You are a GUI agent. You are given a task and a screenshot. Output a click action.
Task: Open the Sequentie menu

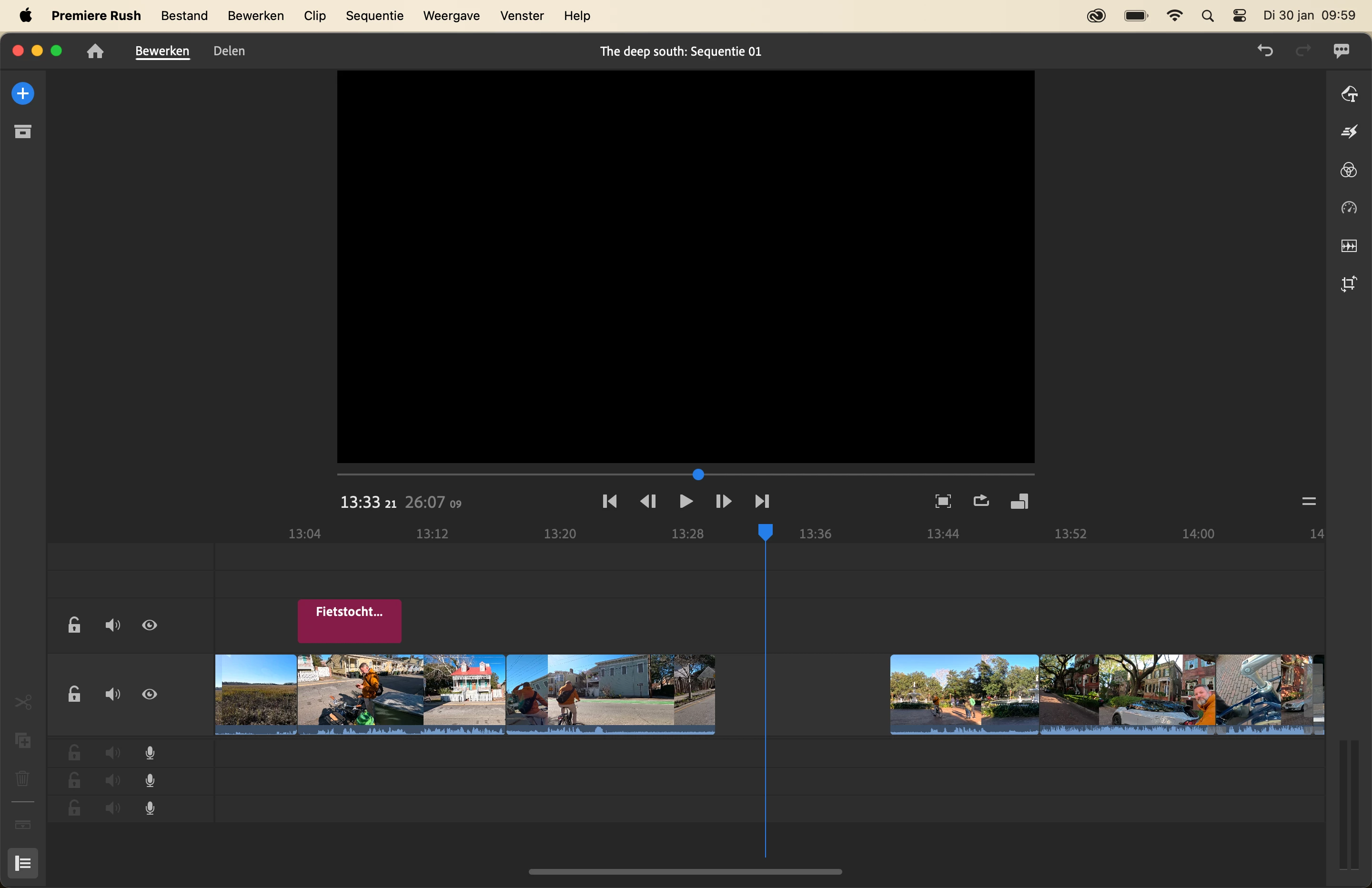click(x=374, y=16)
